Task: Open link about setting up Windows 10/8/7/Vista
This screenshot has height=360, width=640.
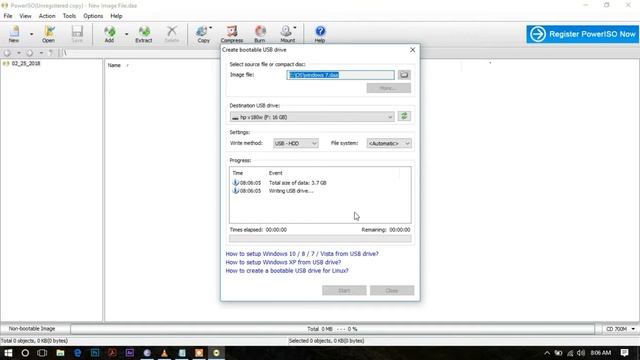Action: (x=302, y=254)
